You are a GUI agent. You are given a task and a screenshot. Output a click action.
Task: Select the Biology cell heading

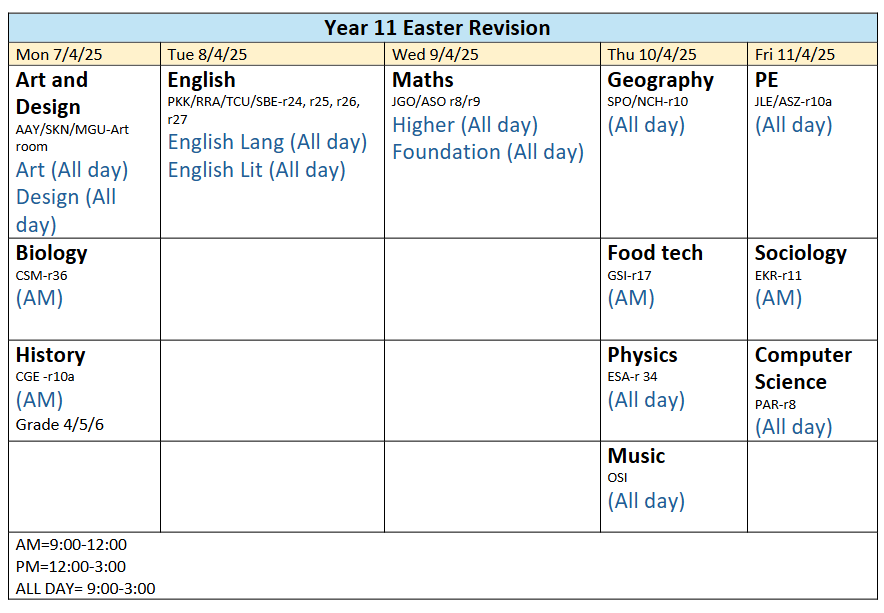[51, 253]
